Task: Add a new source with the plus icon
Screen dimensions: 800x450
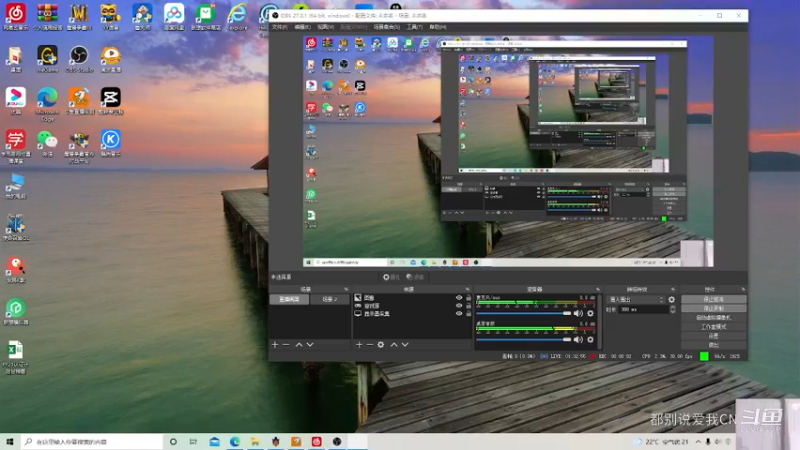Action: point(359,345)
